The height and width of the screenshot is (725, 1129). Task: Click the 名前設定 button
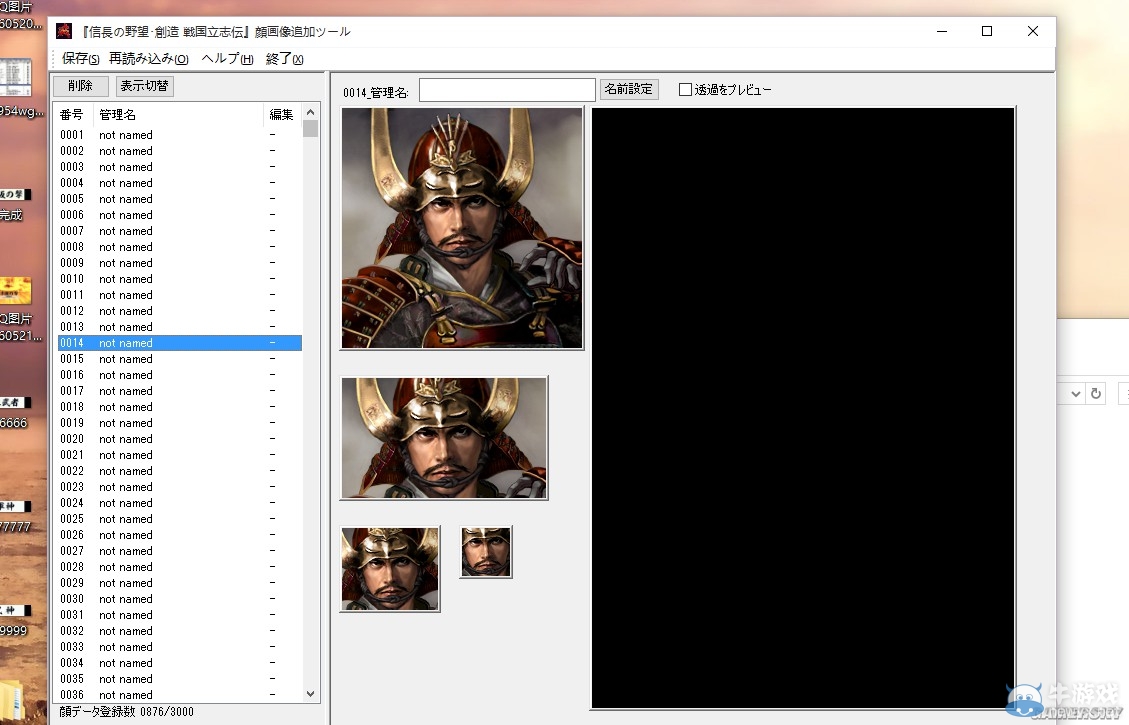point(629,89)
